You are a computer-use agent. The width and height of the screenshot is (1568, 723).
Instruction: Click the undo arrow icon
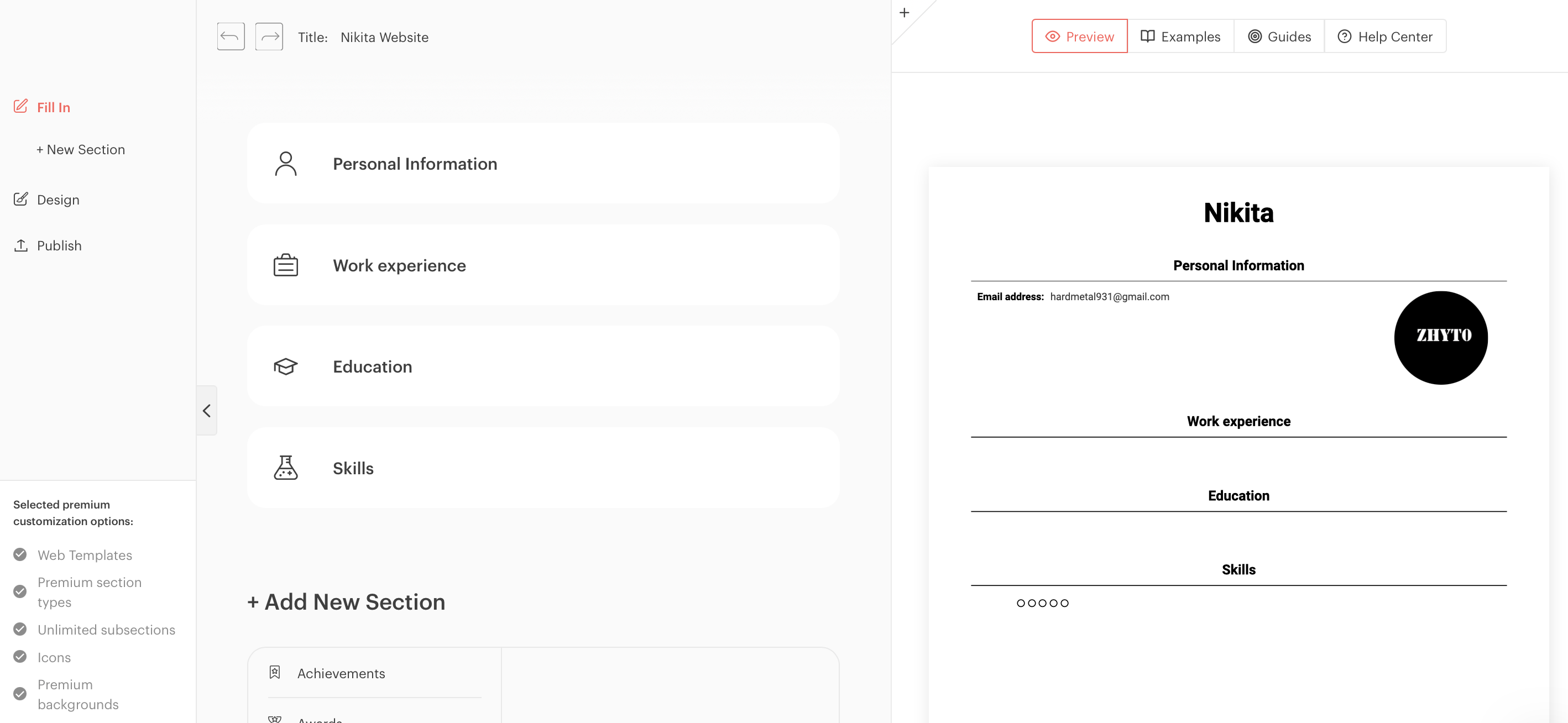point(230,36)
